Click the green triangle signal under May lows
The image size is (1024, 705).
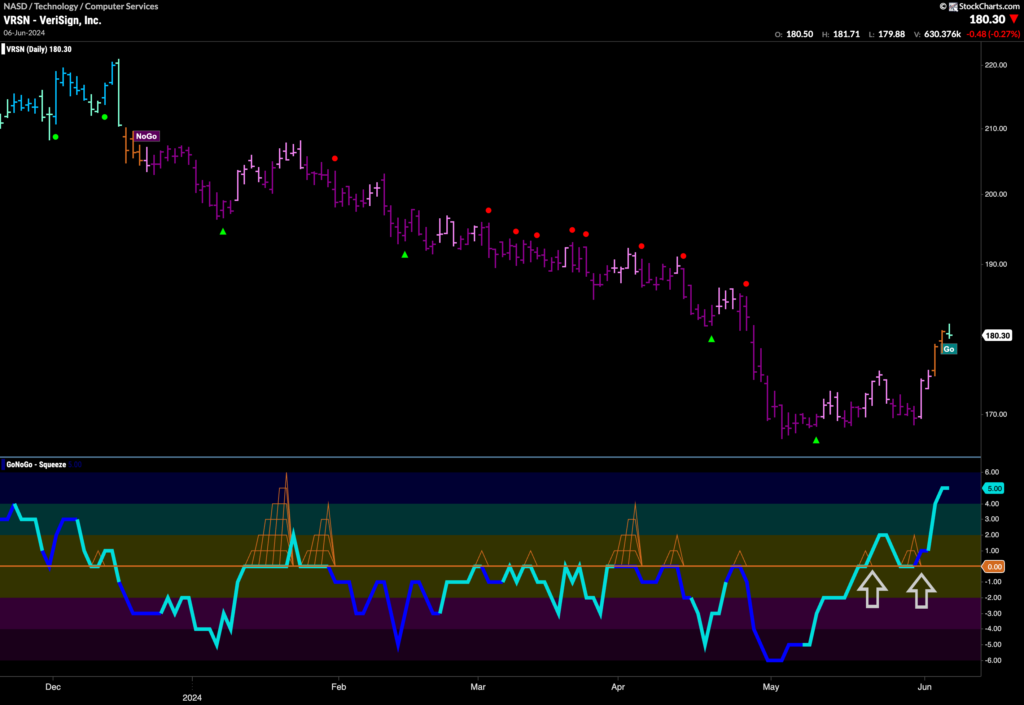pyautogui.click(x=815, y=438)
